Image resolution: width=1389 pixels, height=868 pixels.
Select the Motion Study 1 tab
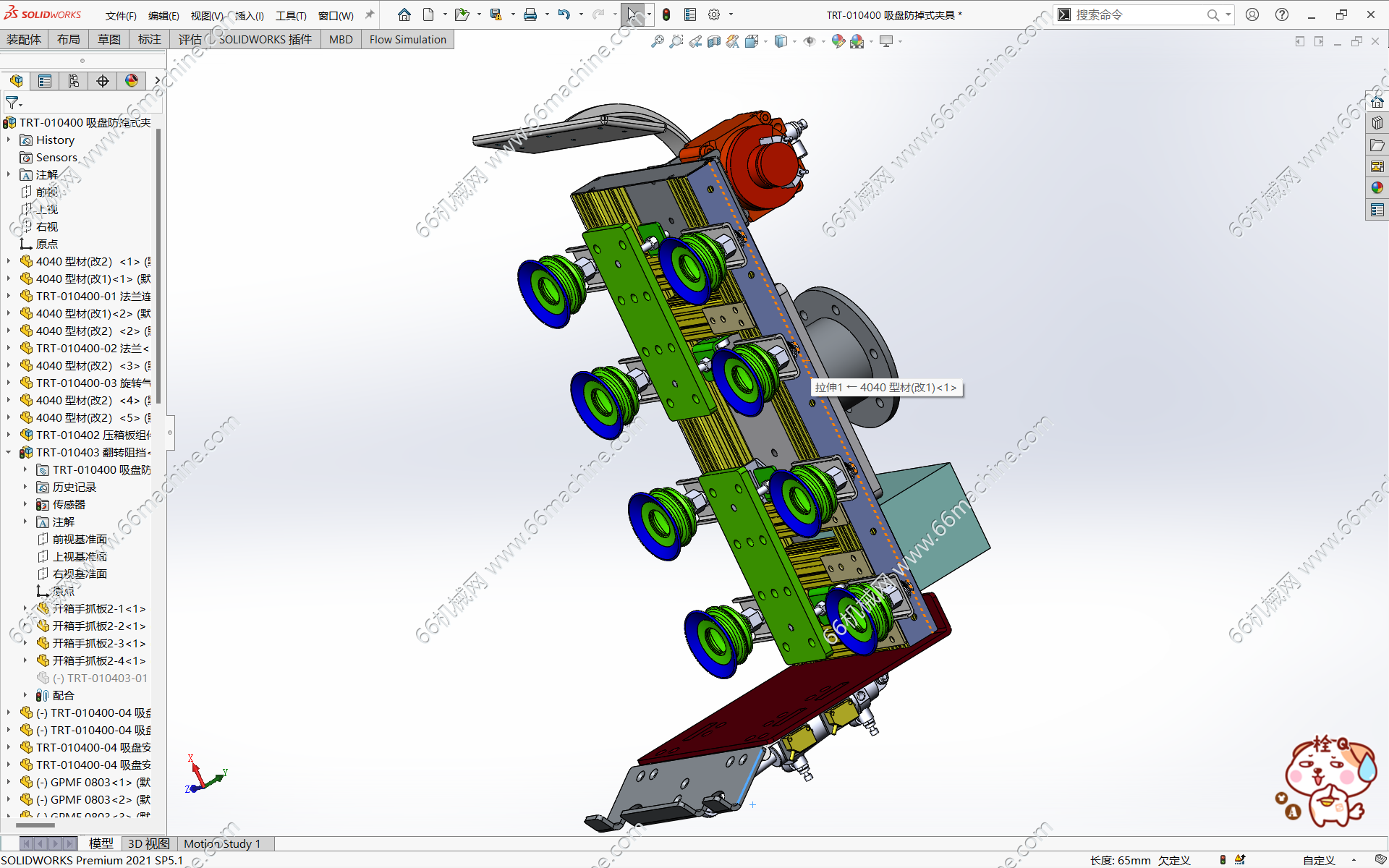[222, 843]
